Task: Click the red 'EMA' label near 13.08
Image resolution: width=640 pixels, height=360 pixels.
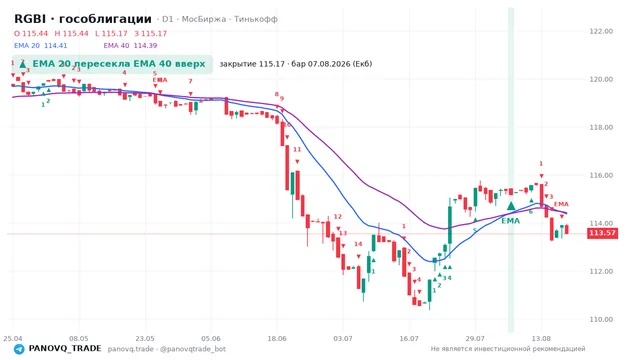Action: [561, 204]
